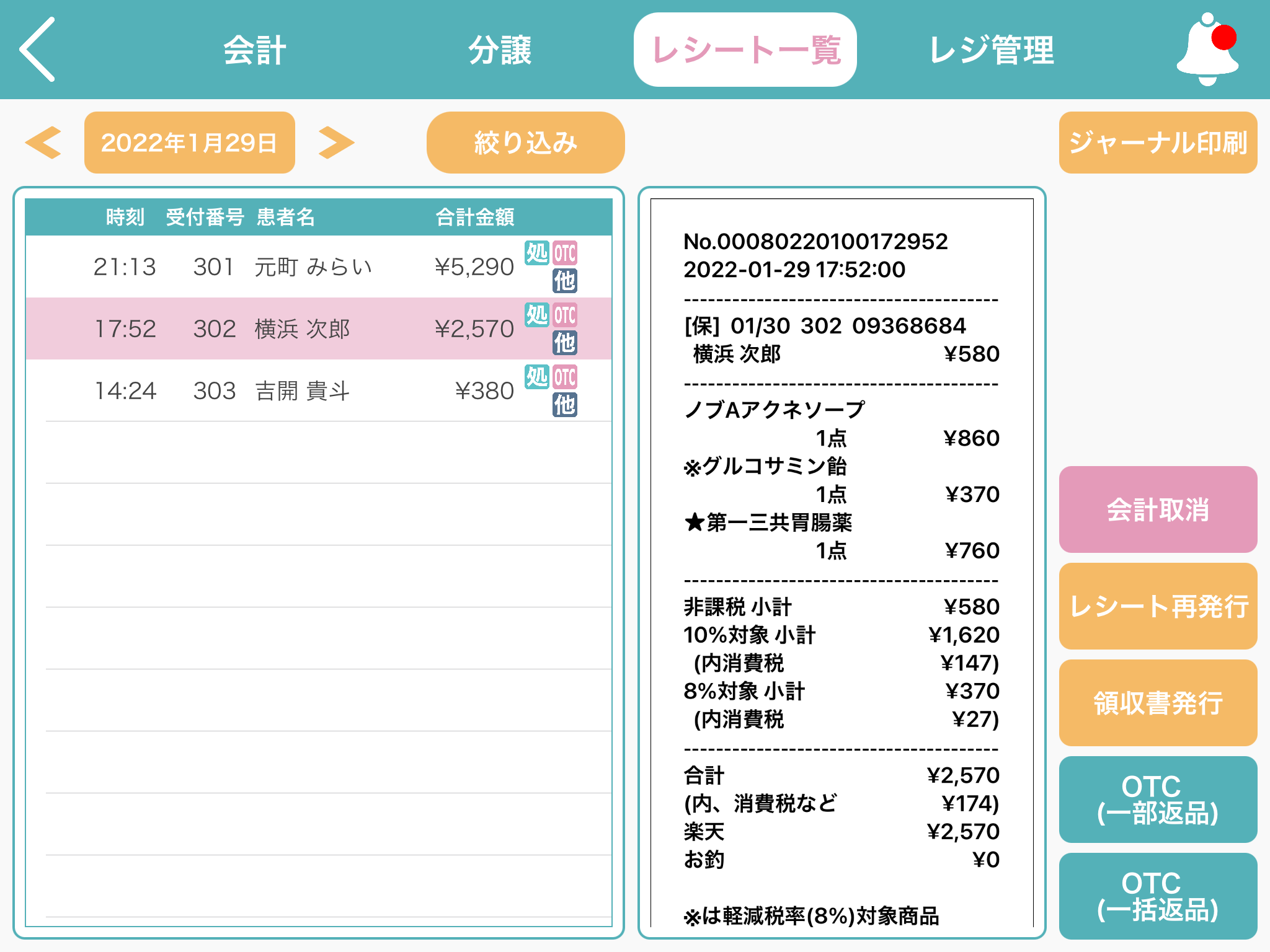Viewport: 1270px width, 952px height.
Task: Click the 楽天 payment line on receipt
Action: [841, 832]
